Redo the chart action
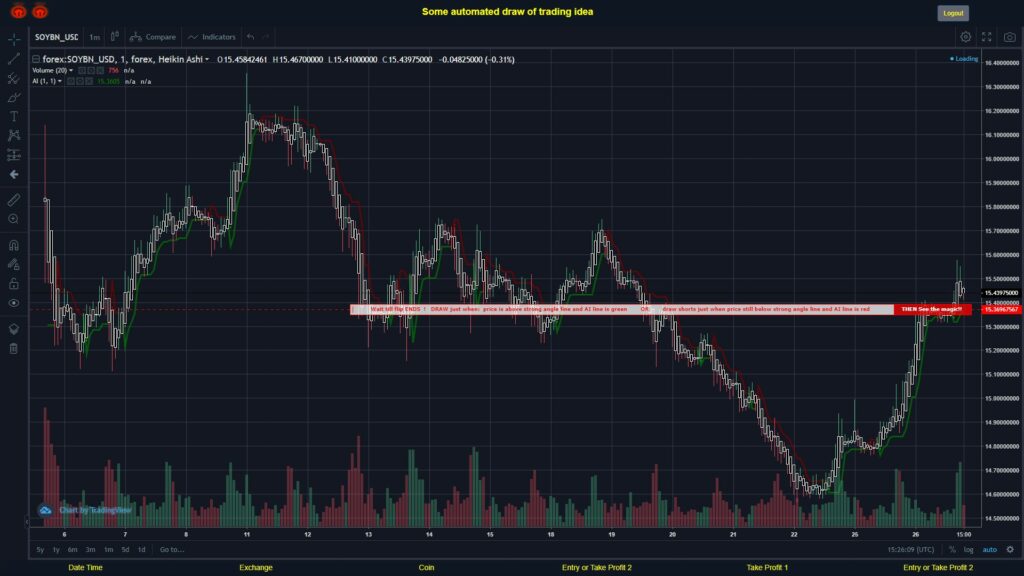The image size is (1024, 576). (266, 37)
